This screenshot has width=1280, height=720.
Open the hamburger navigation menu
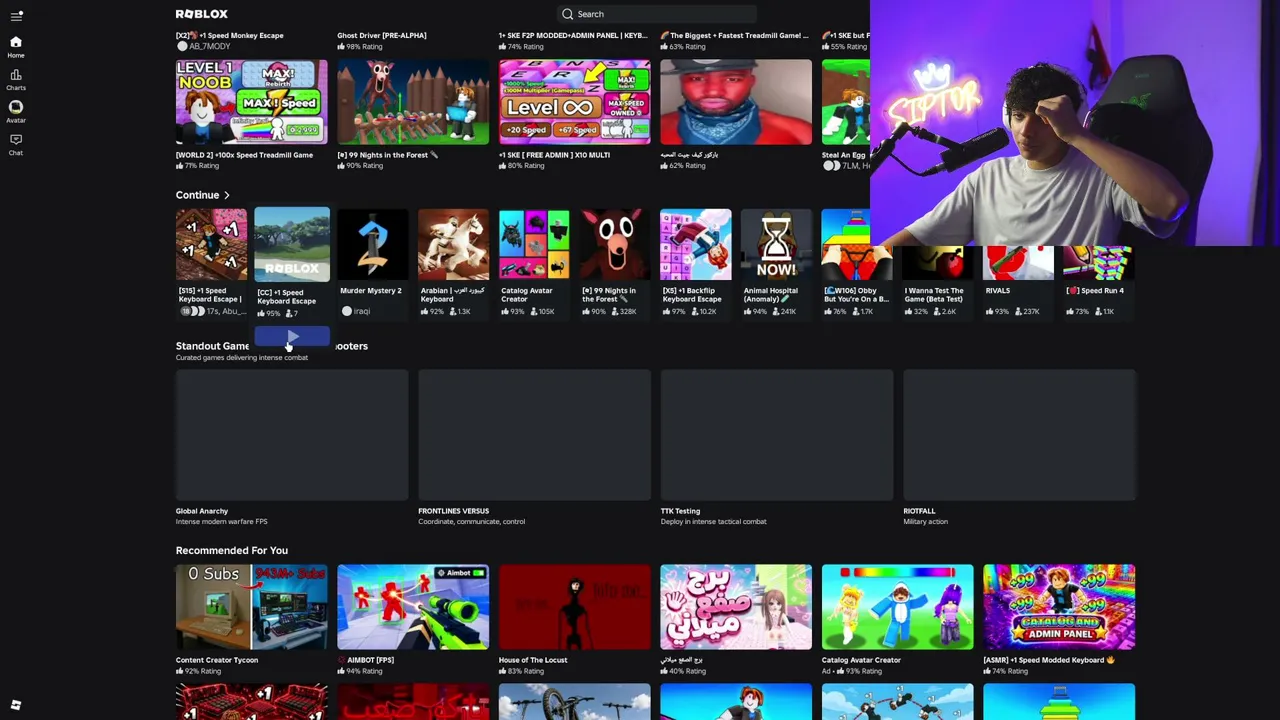click(16, 15)
